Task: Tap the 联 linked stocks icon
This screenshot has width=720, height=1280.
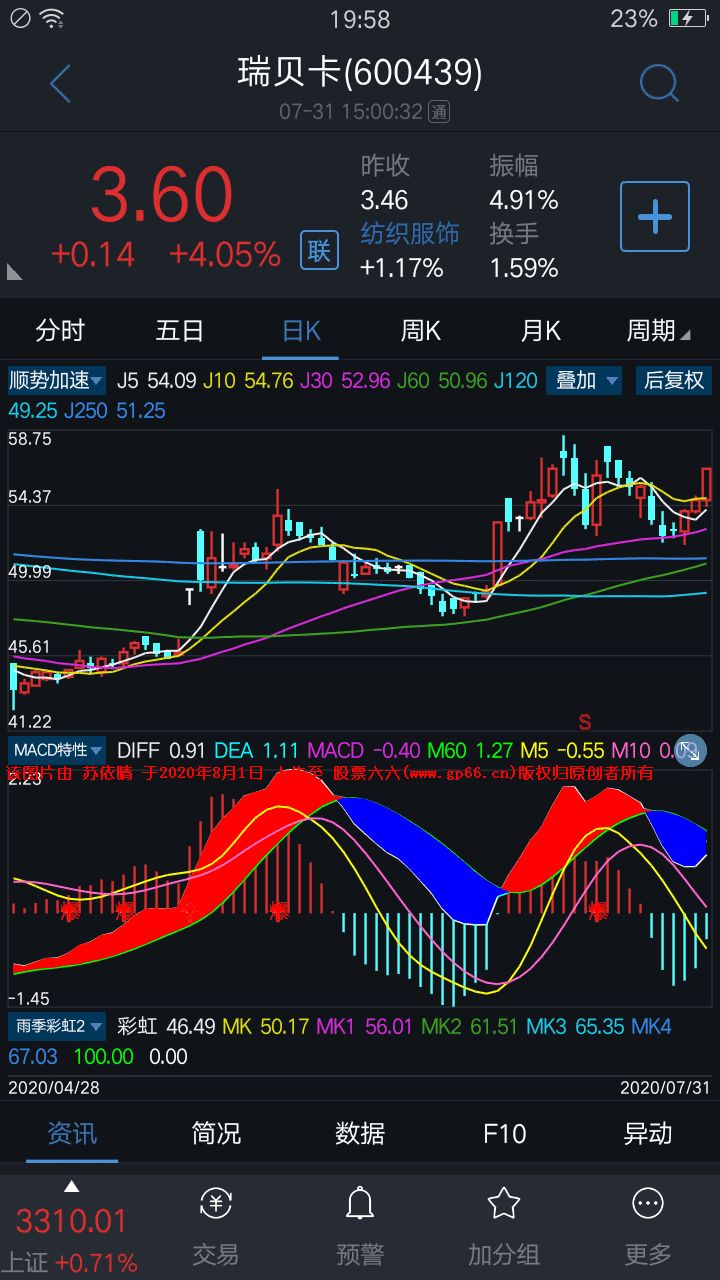Action: point(319,250)
